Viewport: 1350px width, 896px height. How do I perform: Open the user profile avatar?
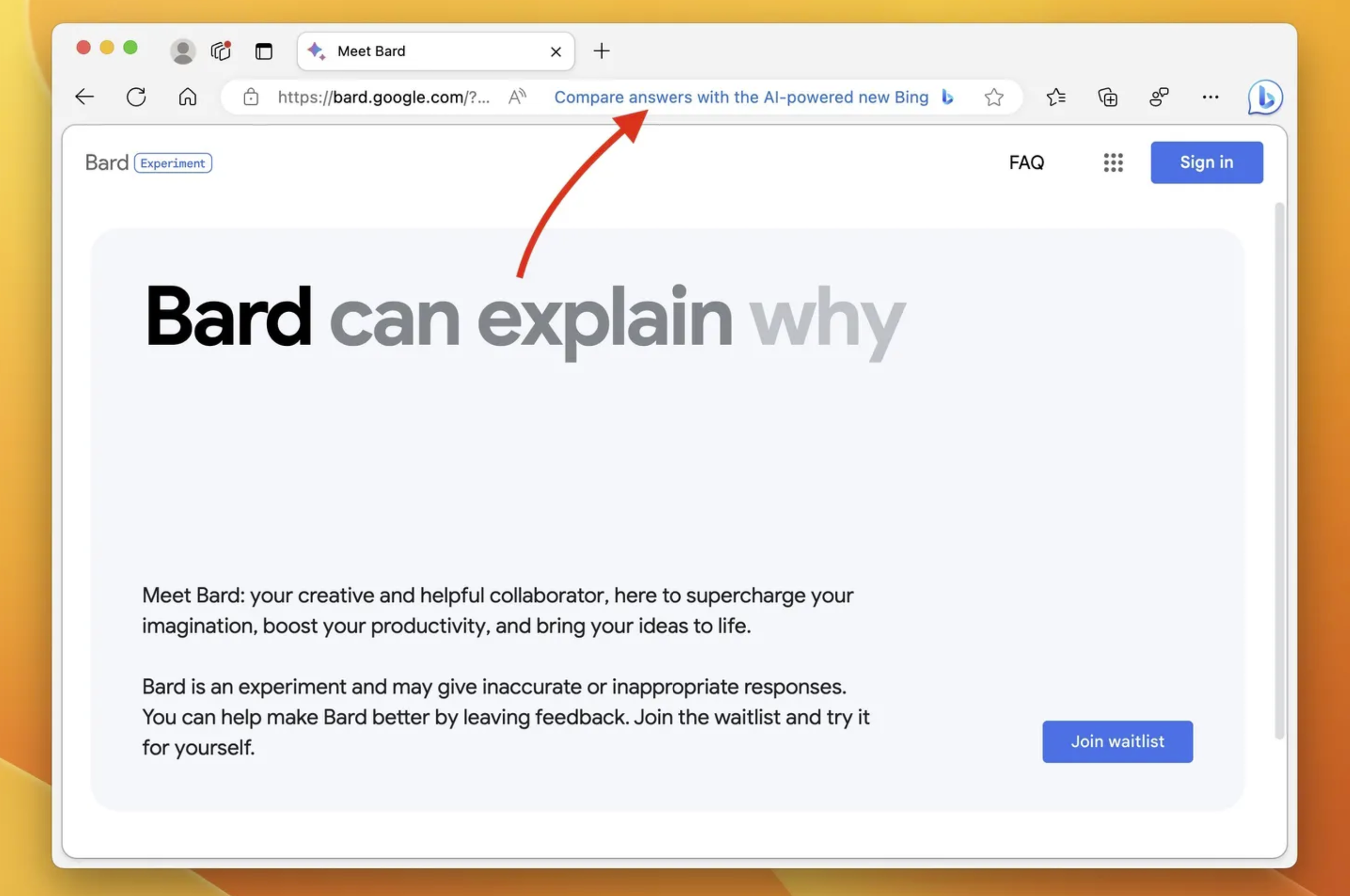click(183, 51)
